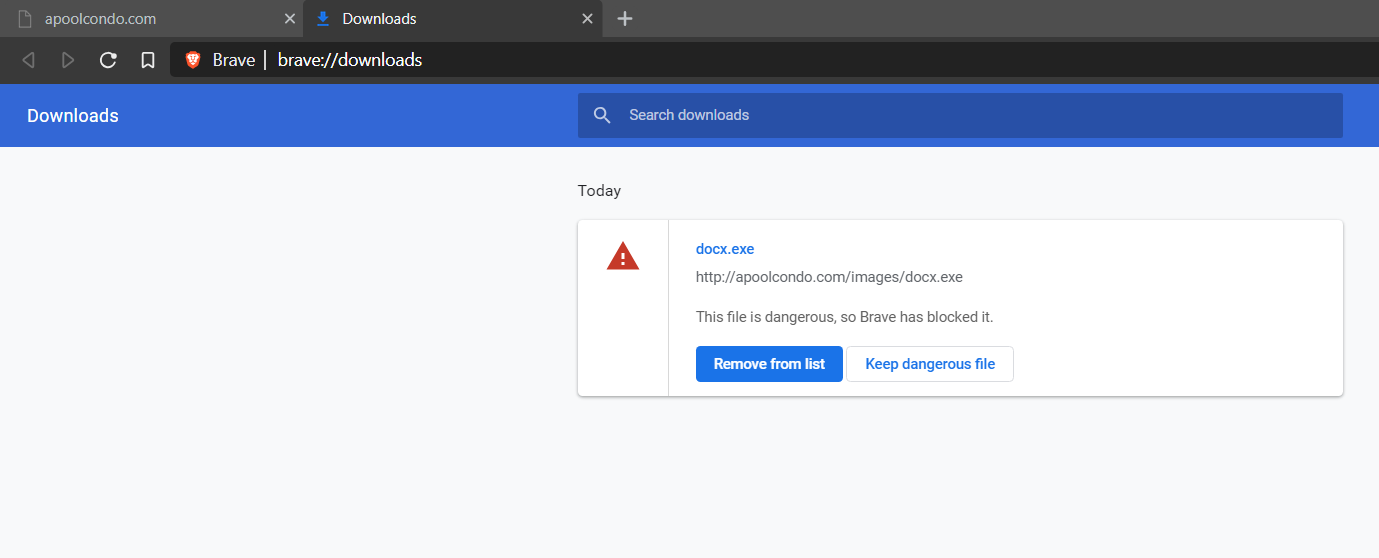Bookmark this page with the bookmark icon
Viewport: 1379px width, 558px height.
point(148,60)
